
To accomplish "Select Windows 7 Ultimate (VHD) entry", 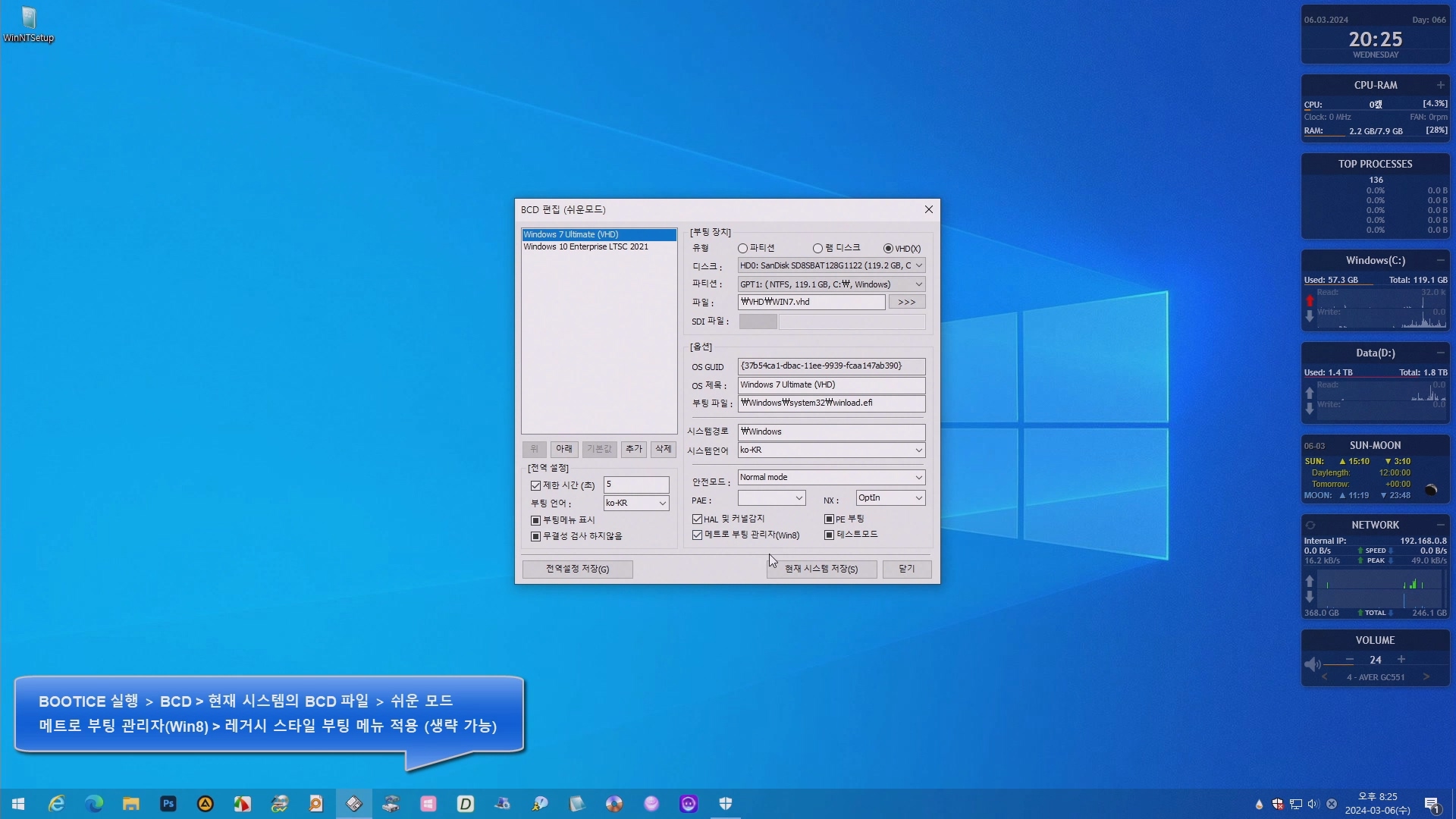I will tap(599, 235).
